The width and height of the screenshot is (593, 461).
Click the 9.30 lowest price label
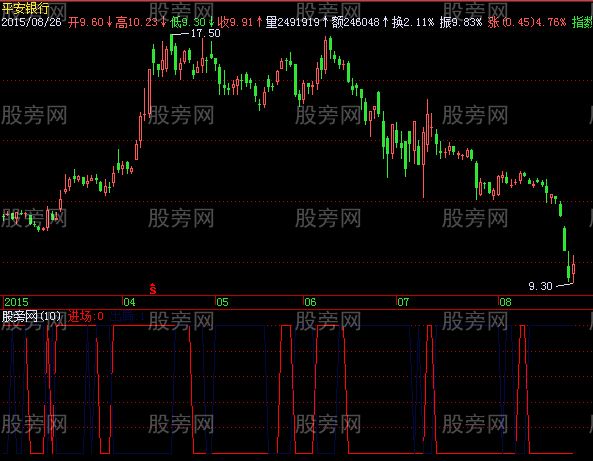coord(540,286)
